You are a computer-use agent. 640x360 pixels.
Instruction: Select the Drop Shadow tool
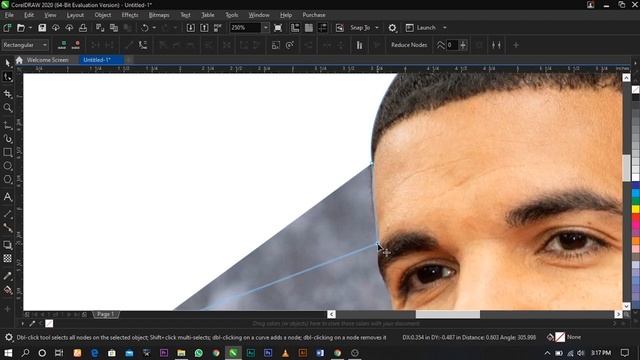tap(7, 244)
